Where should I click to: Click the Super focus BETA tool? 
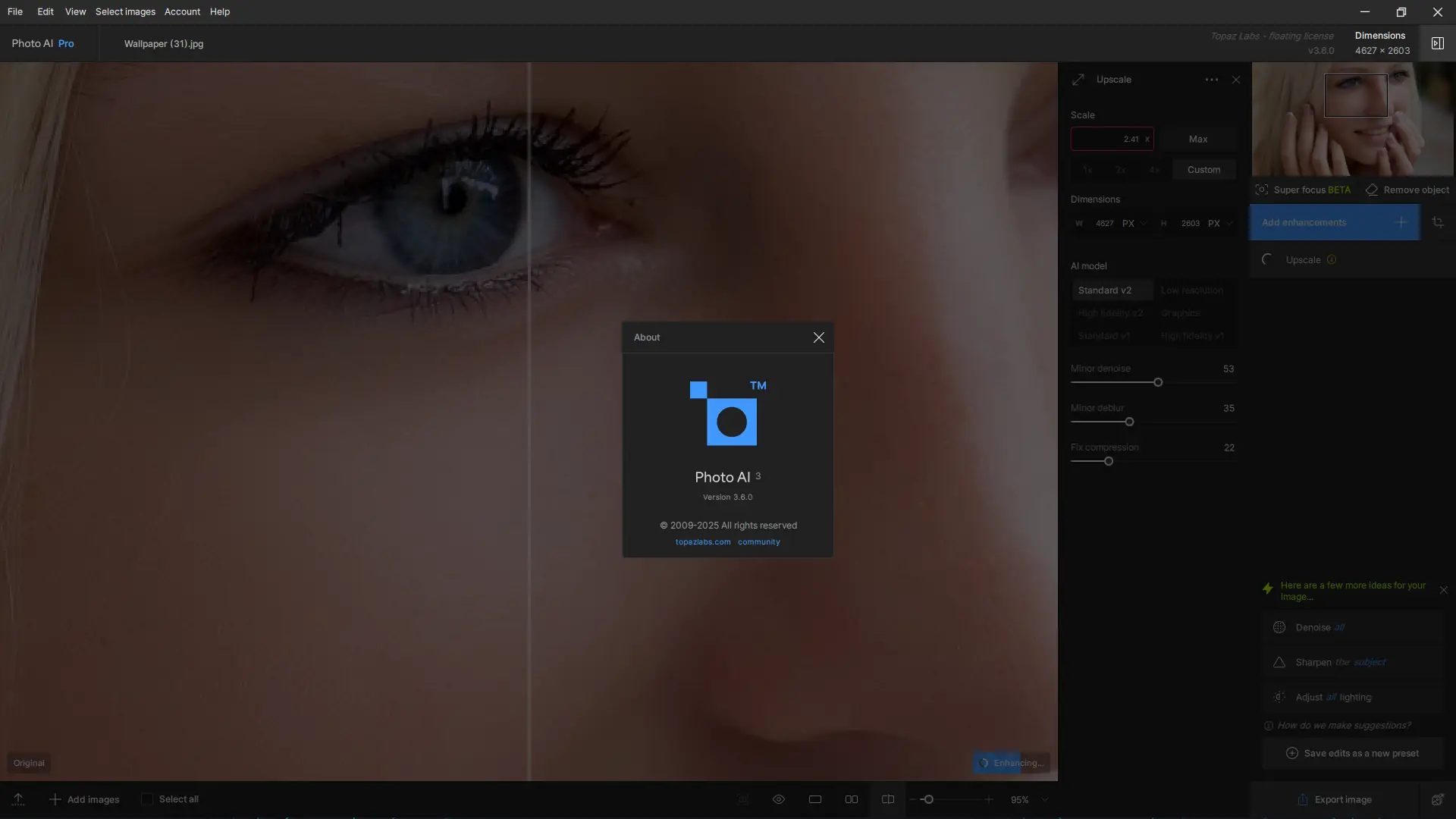1303,190
